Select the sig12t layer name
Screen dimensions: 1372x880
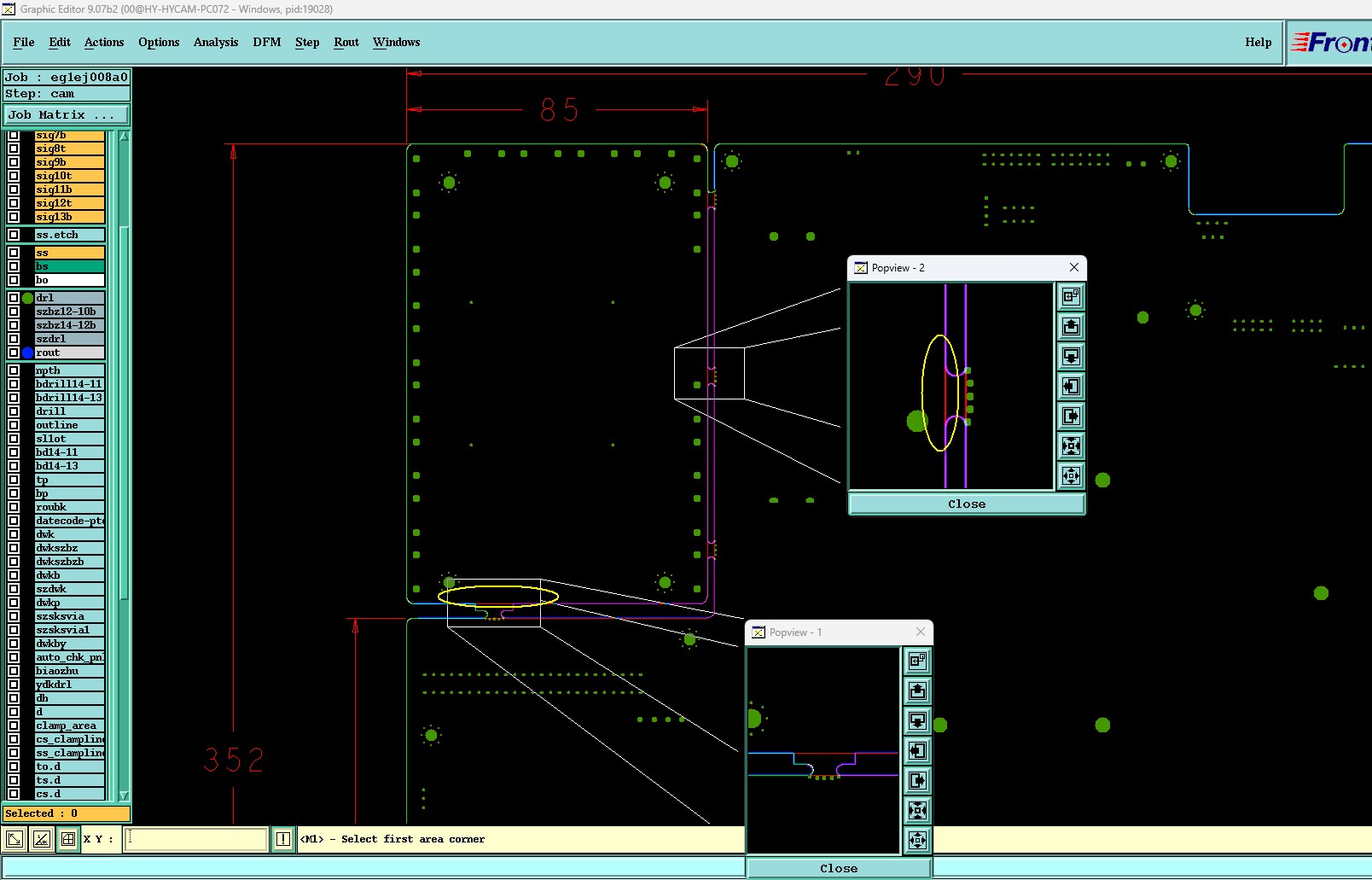[x=70, y=203]
